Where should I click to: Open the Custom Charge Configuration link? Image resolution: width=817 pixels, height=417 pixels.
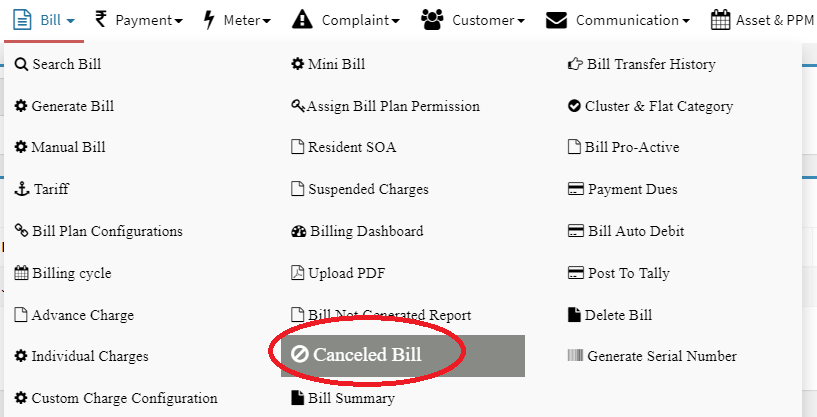pos(124,398)
